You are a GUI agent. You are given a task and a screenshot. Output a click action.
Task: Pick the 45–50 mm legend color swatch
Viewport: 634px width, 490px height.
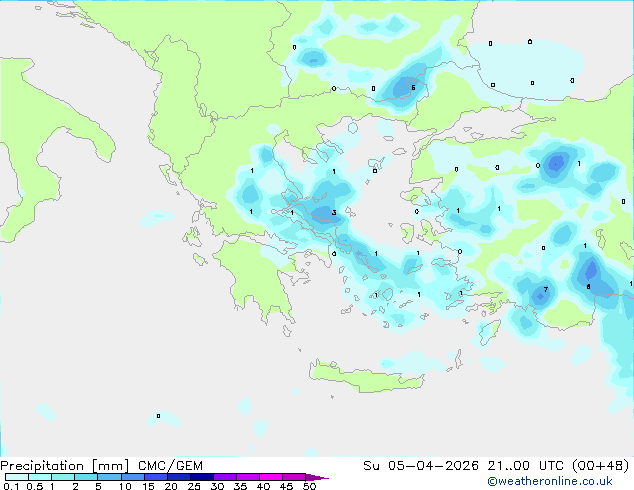[x=294, y=477]
